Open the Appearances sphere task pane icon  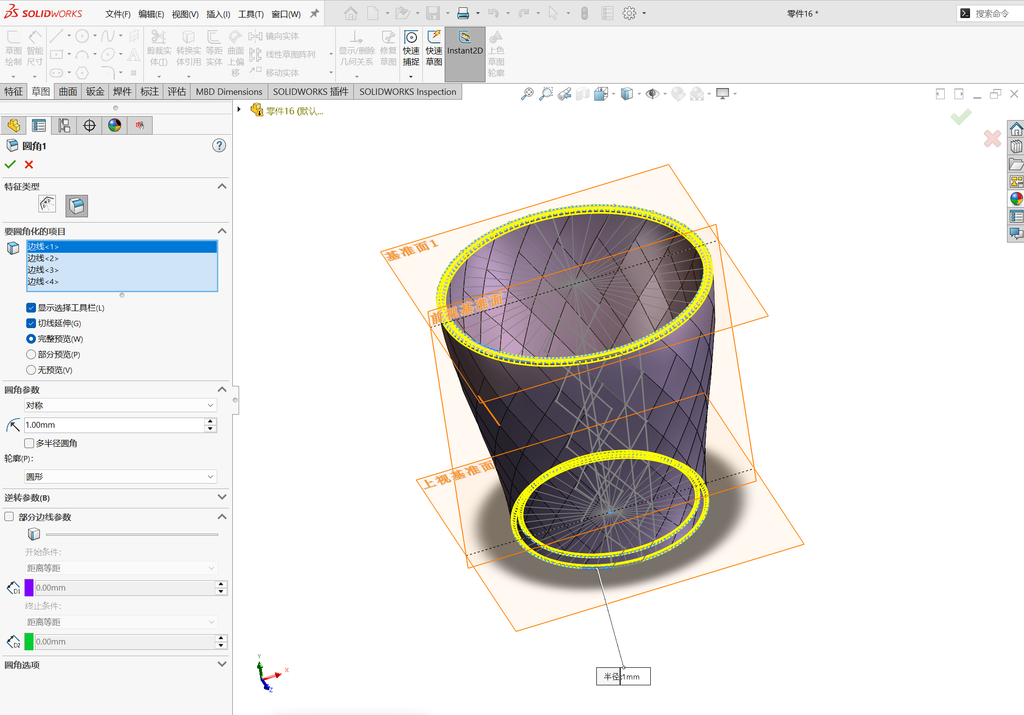1016,199
